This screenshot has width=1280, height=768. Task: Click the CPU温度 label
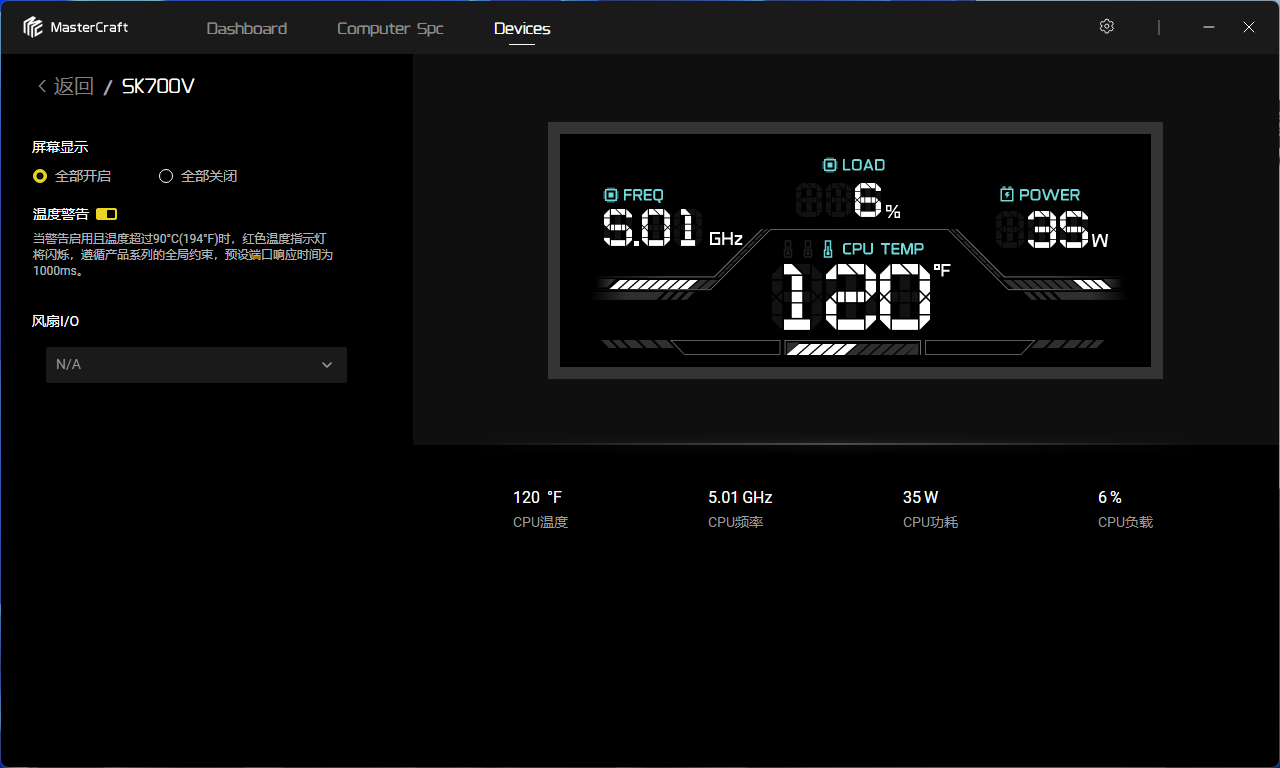[541, 522]
